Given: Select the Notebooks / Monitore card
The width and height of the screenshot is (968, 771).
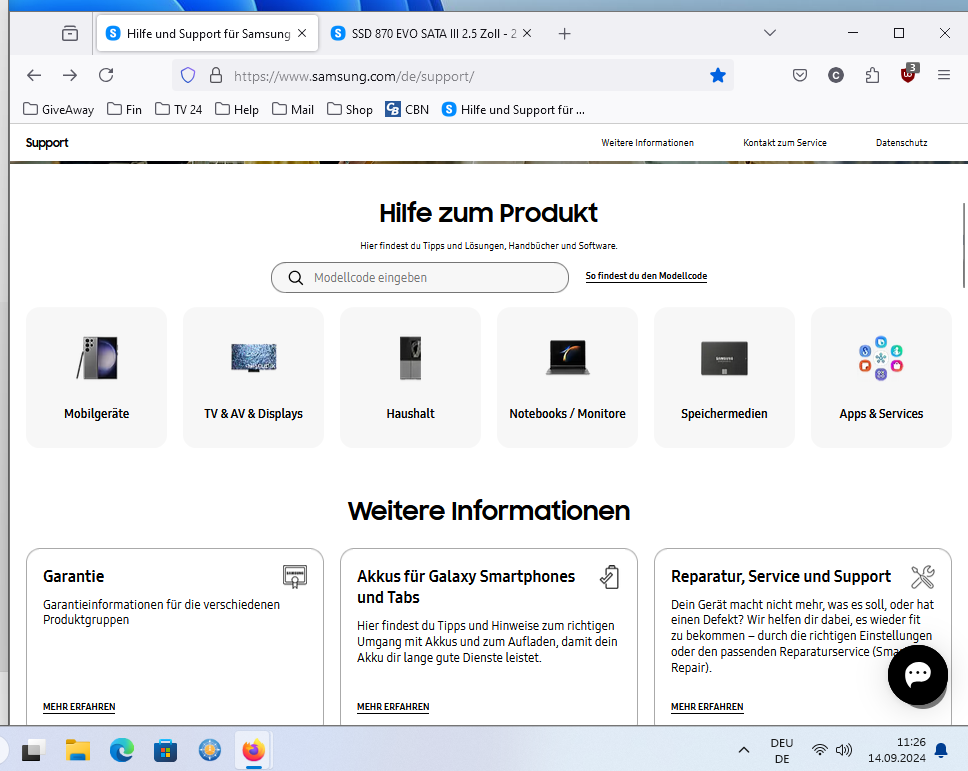Looking at the screenshot, I should pyautogui.click(x=567, y=377).
